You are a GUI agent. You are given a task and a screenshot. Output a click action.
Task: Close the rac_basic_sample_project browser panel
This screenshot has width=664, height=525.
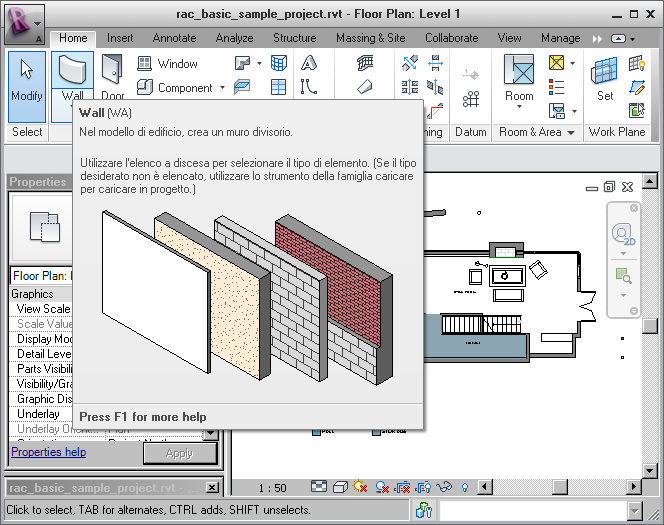pos(212,487)
